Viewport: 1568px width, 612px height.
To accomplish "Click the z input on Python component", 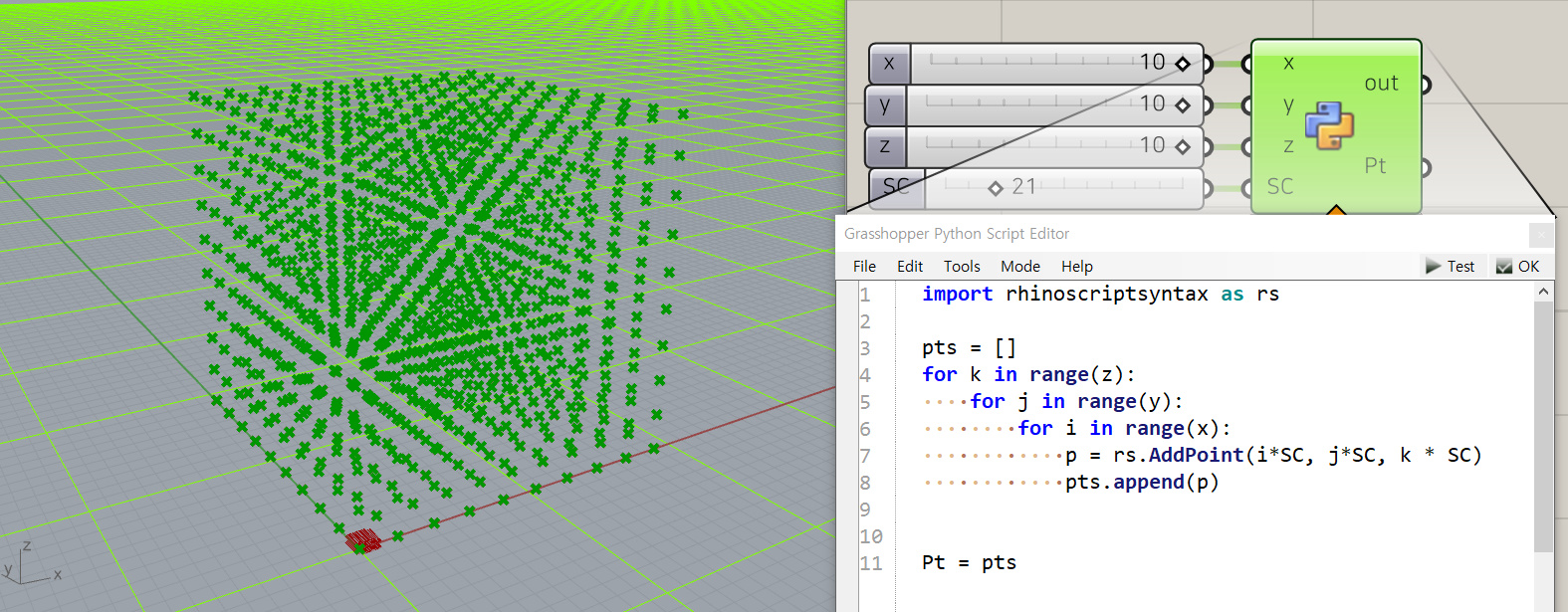I will (1288, 145).
